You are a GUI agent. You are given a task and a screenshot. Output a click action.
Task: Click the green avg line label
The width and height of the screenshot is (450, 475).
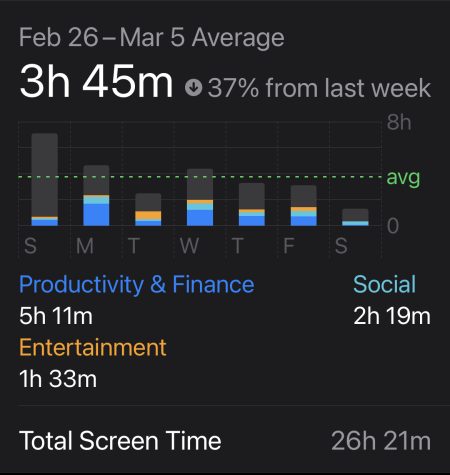[x=403, y=178]
